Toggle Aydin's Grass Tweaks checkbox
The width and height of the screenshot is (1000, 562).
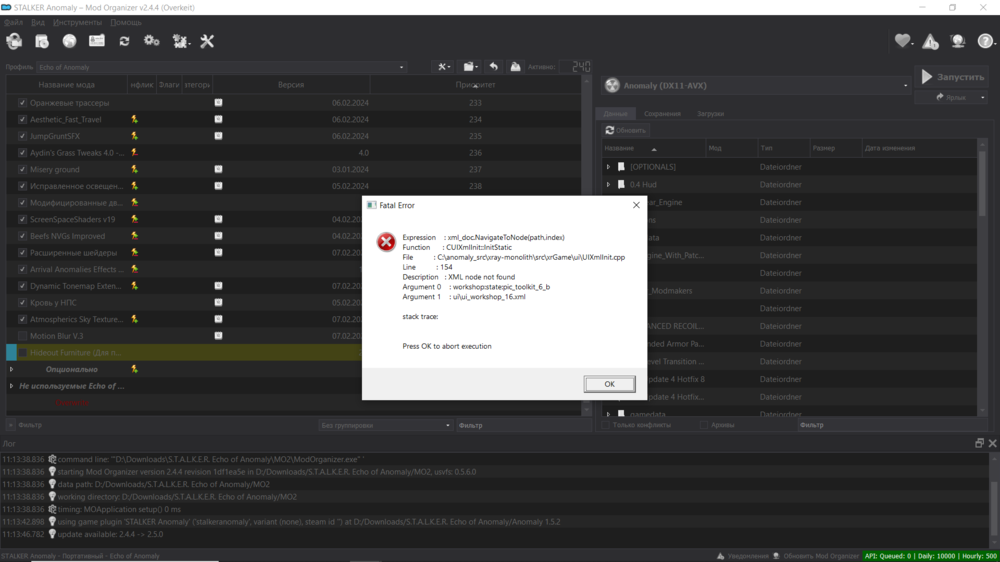[x=22, y=152]
